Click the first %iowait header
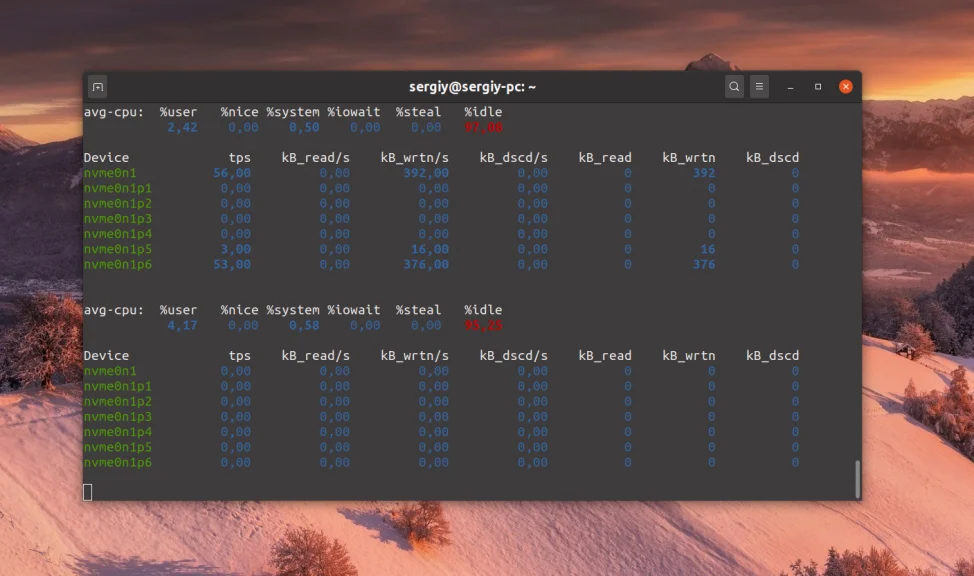 353,112
